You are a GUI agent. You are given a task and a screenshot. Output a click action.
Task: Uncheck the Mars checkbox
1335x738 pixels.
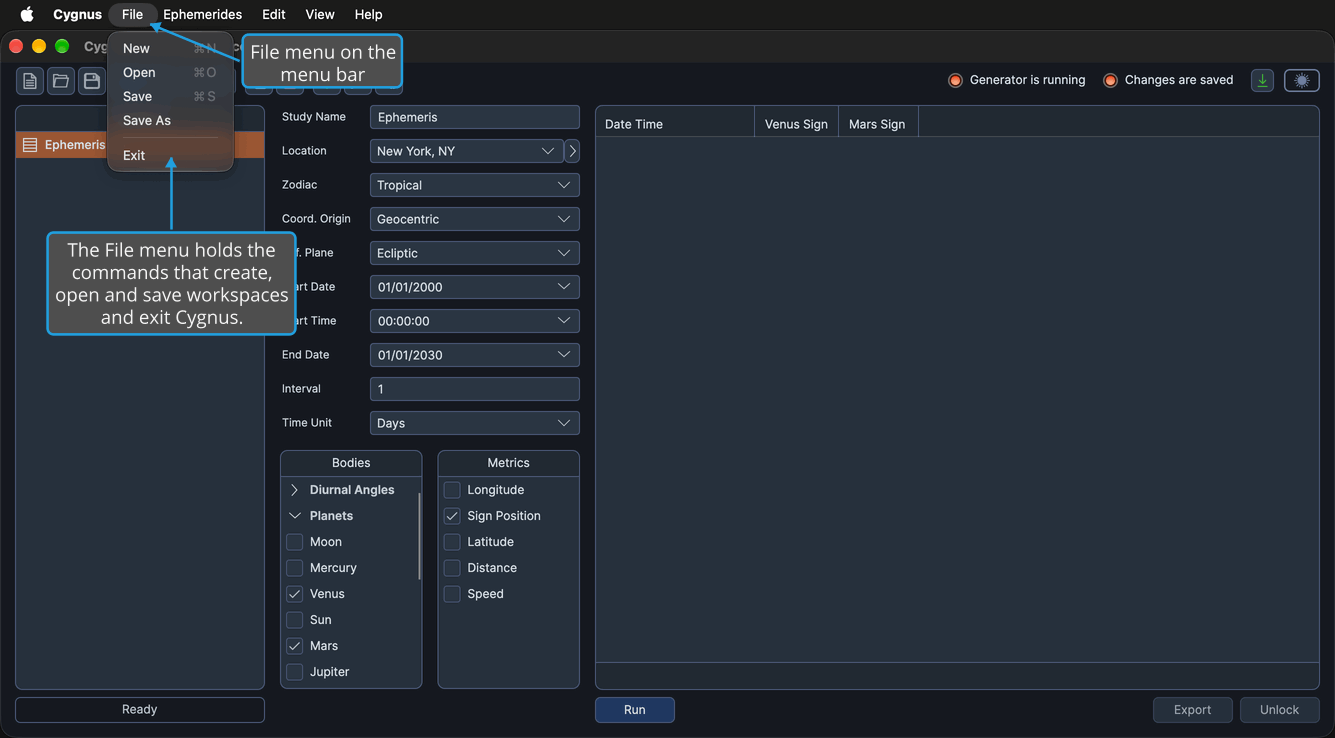point(295,646)
